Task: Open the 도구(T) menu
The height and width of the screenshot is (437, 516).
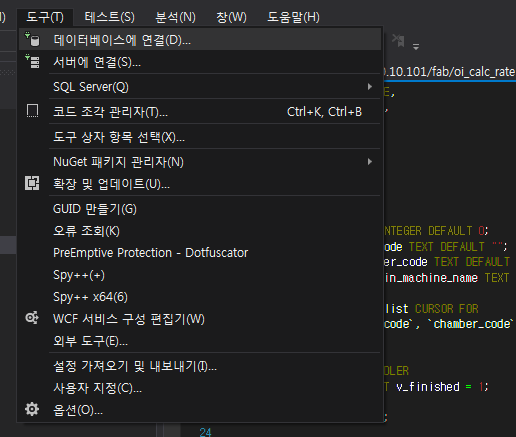Action: pyautogui.click(x=45, y=17)
